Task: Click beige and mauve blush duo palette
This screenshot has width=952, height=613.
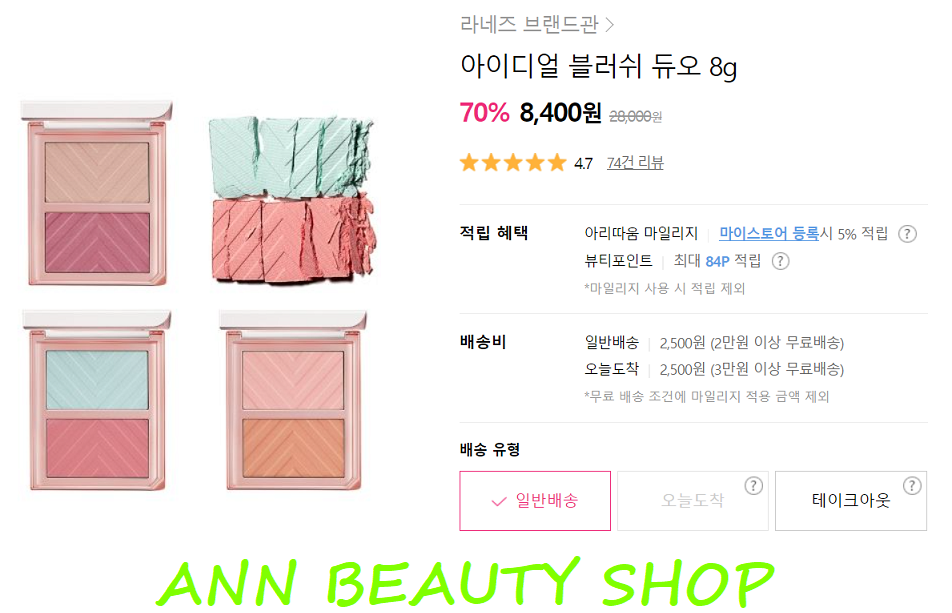Action: 97,193
